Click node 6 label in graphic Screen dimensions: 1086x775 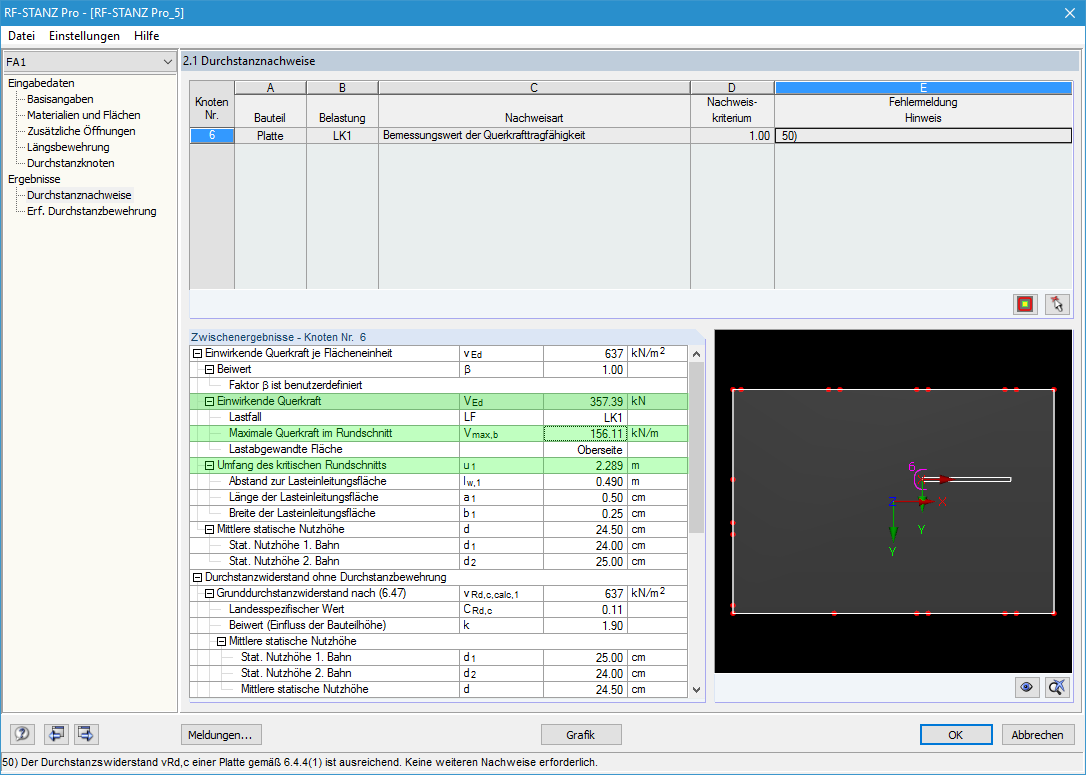point(912,467)
